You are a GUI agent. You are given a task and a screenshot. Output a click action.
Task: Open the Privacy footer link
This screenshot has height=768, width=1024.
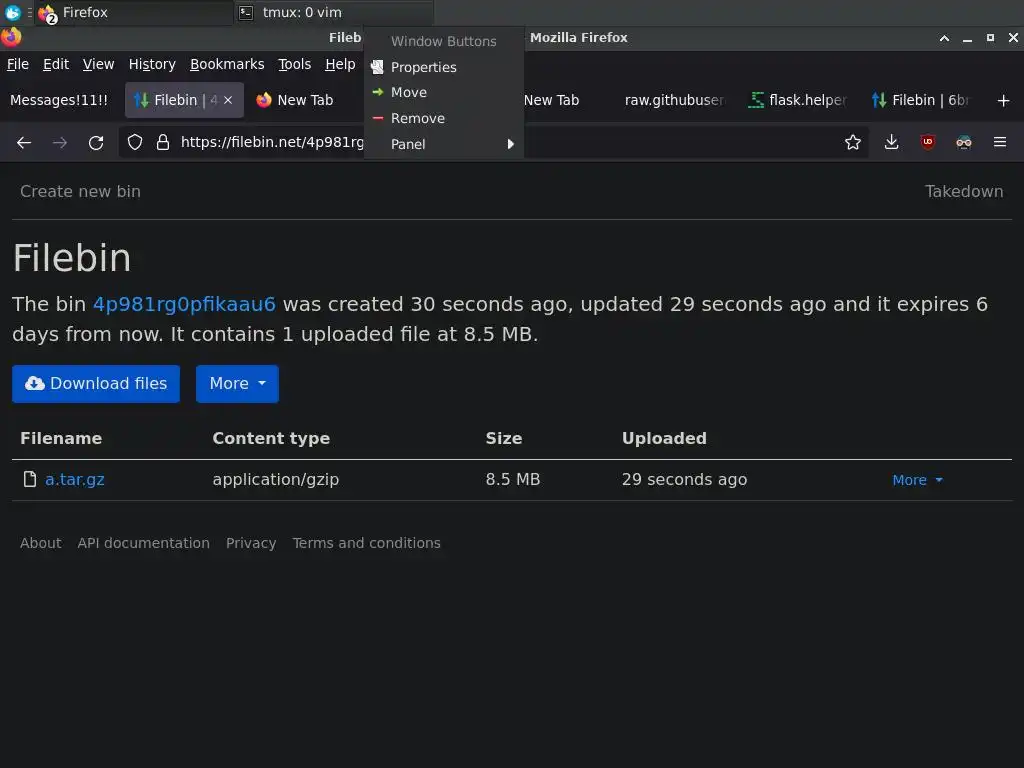click(x=251, y=543)
